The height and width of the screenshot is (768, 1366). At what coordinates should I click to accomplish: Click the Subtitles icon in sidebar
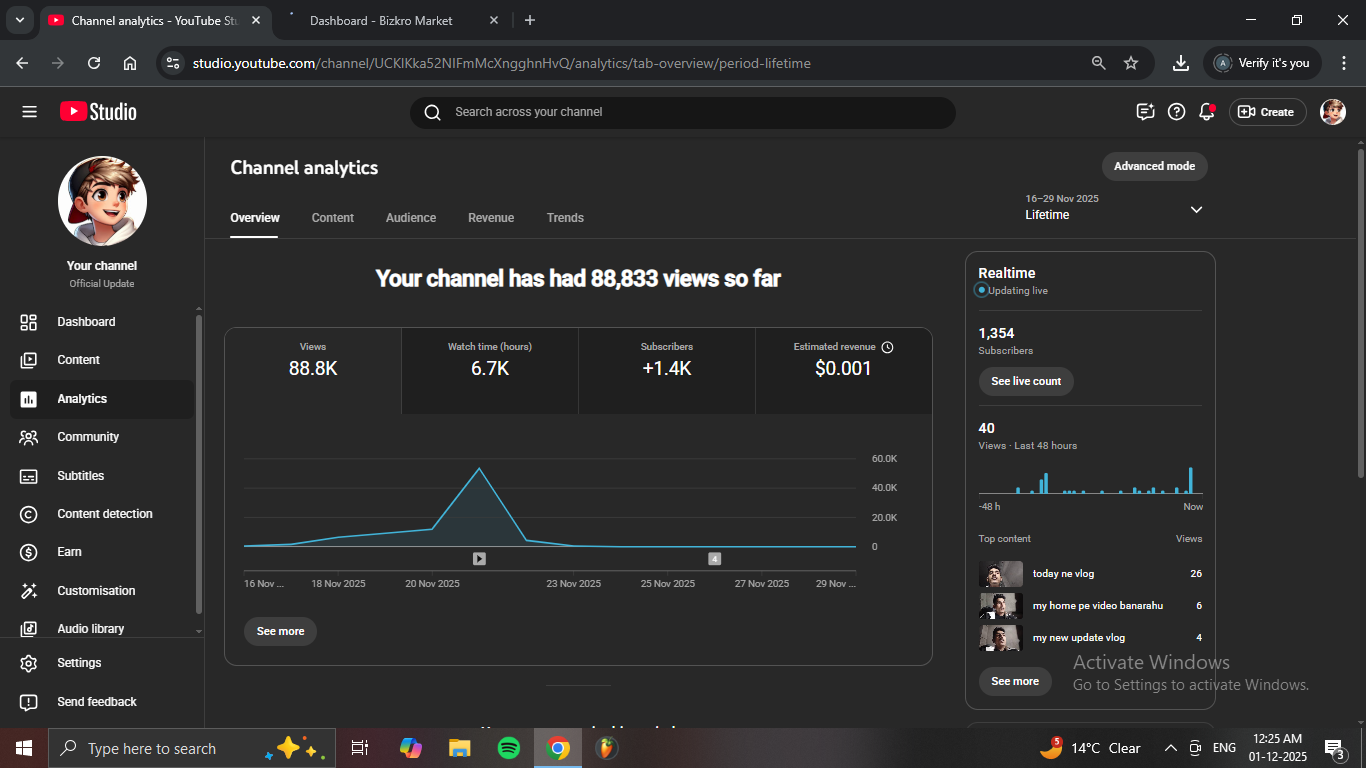click(29, 476)
